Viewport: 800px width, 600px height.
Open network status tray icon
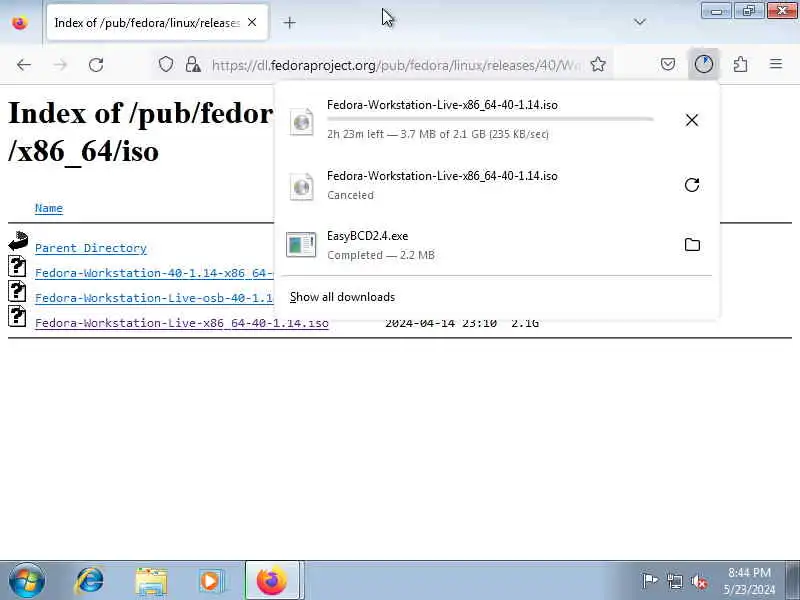674,581
